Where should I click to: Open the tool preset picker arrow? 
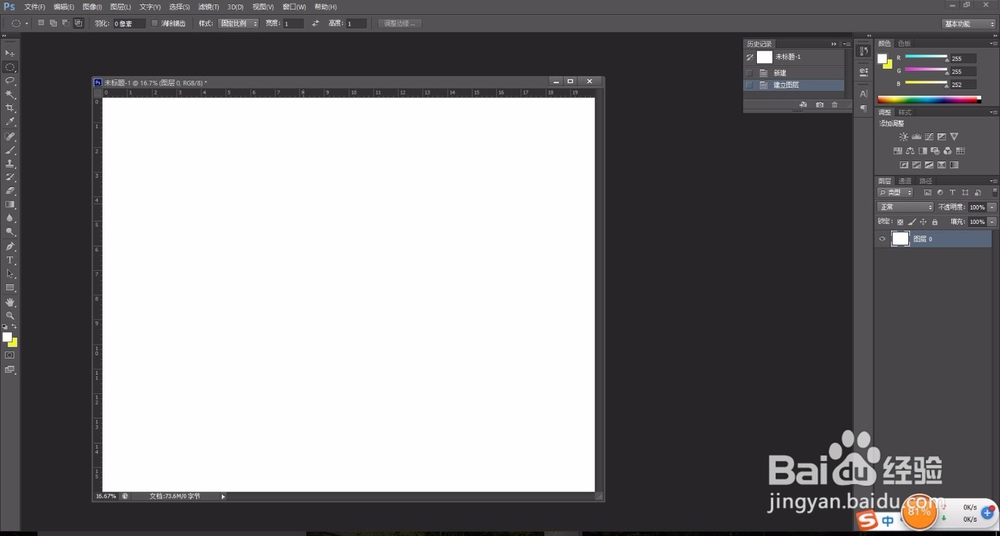[x=27, y=24]
